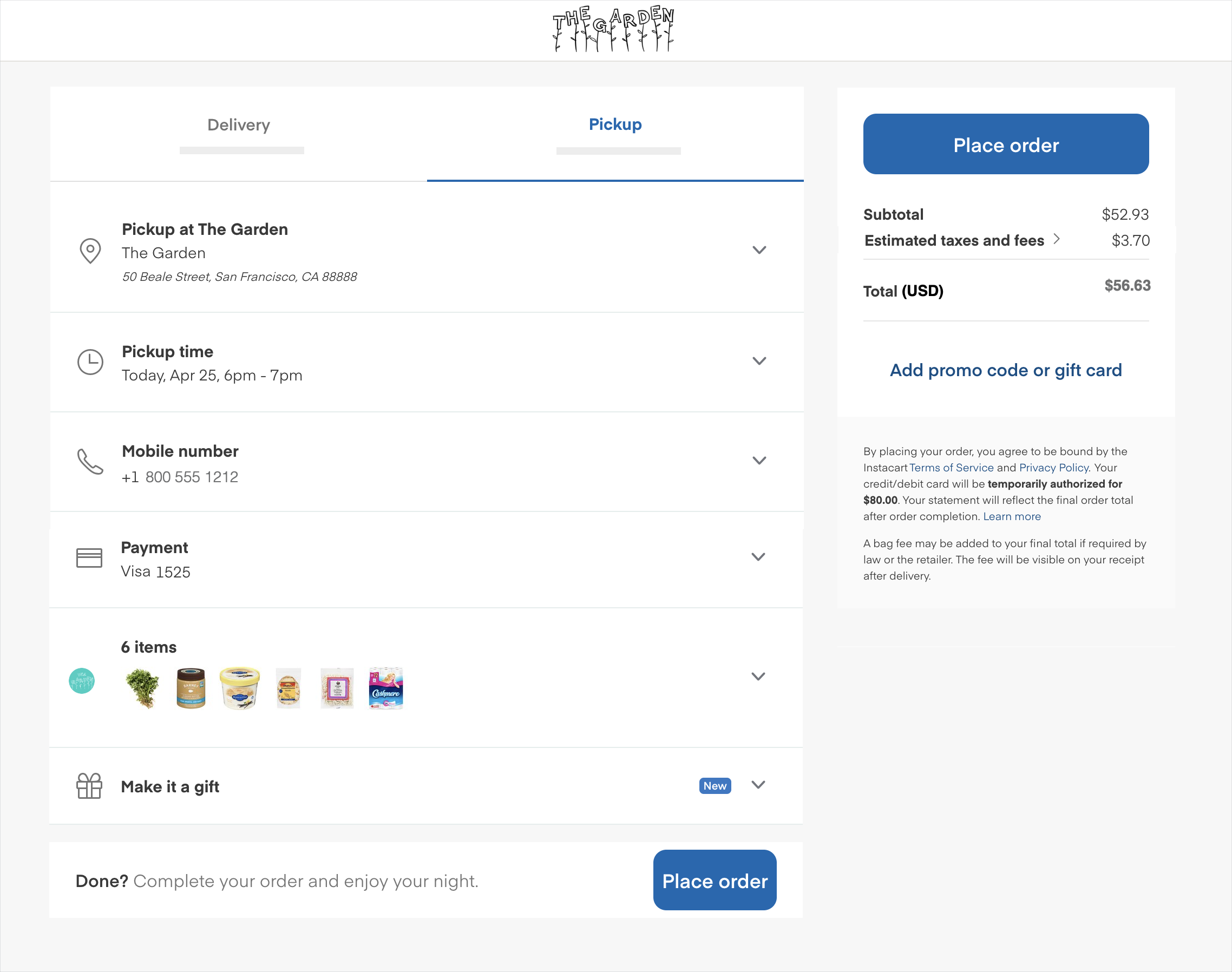
Task: Click the gift box icon for Make it a gift
Action: [89, 785]
